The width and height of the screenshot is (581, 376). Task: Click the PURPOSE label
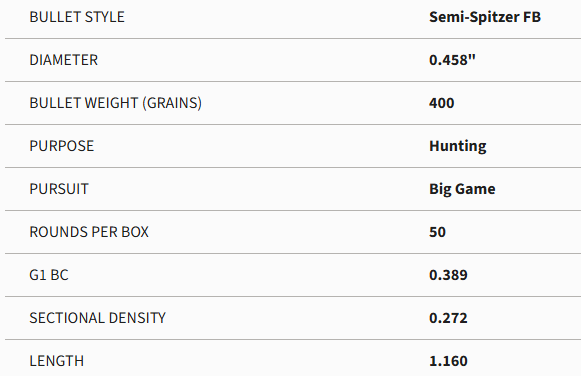pyautogui.click(x=62, y=146)
